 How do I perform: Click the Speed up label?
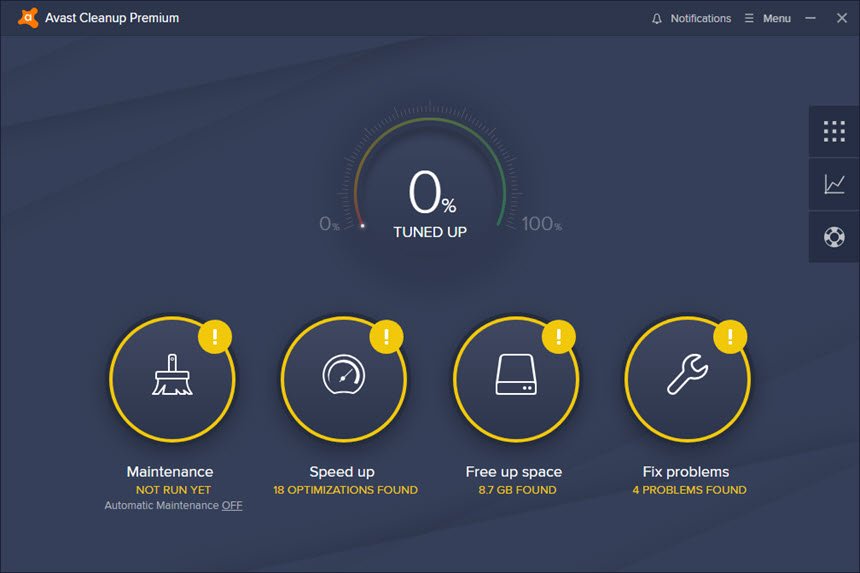[342, 472]
